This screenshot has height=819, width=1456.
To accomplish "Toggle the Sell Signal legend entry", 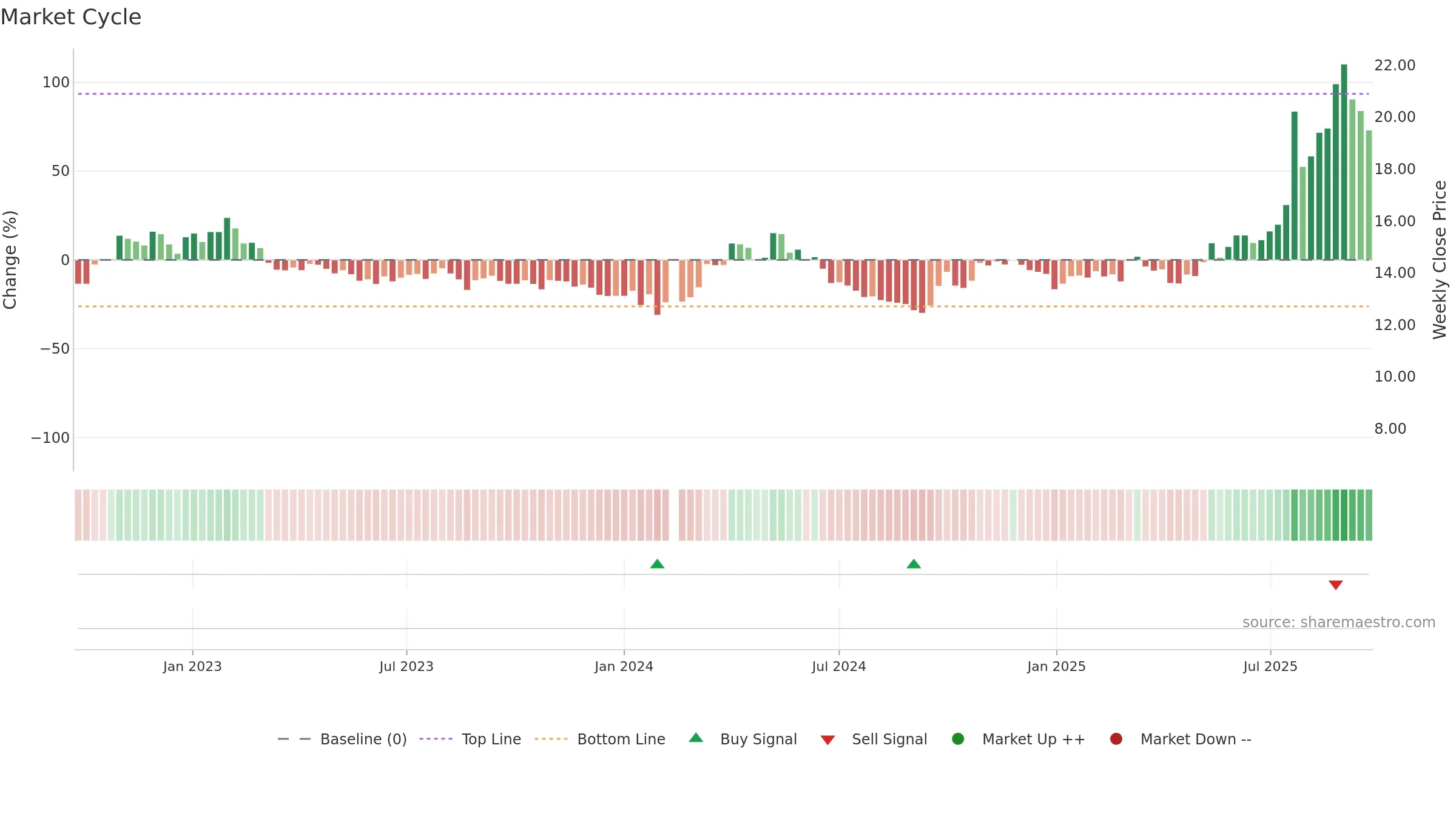I will point(874,739).
